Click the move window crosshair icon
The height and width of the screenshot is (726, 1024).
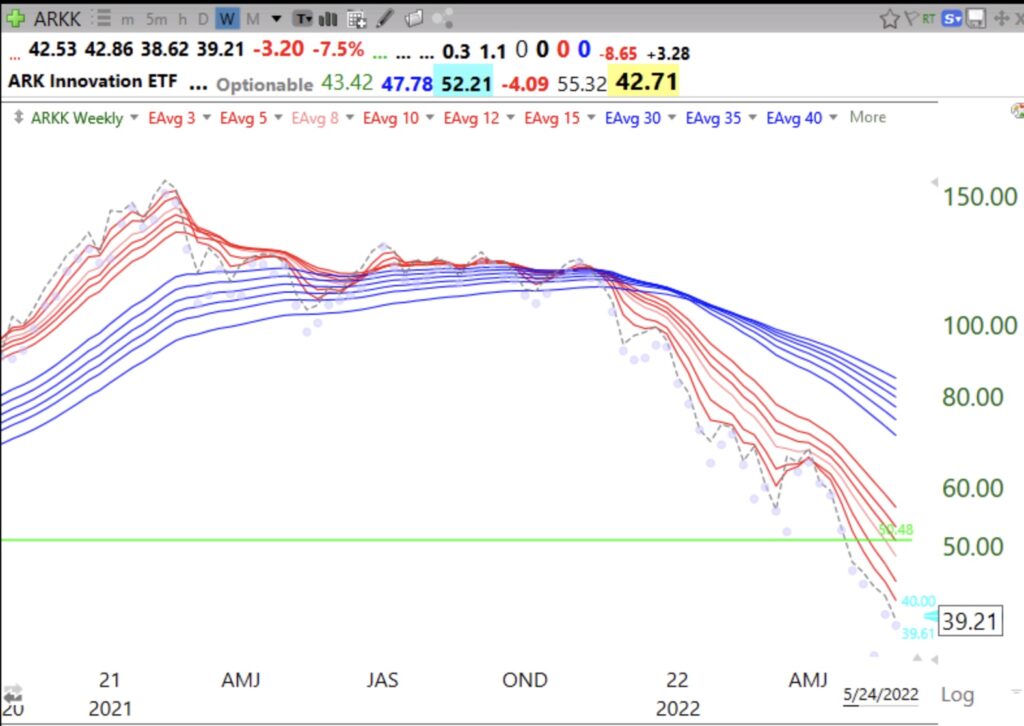tap(1000, 18)
